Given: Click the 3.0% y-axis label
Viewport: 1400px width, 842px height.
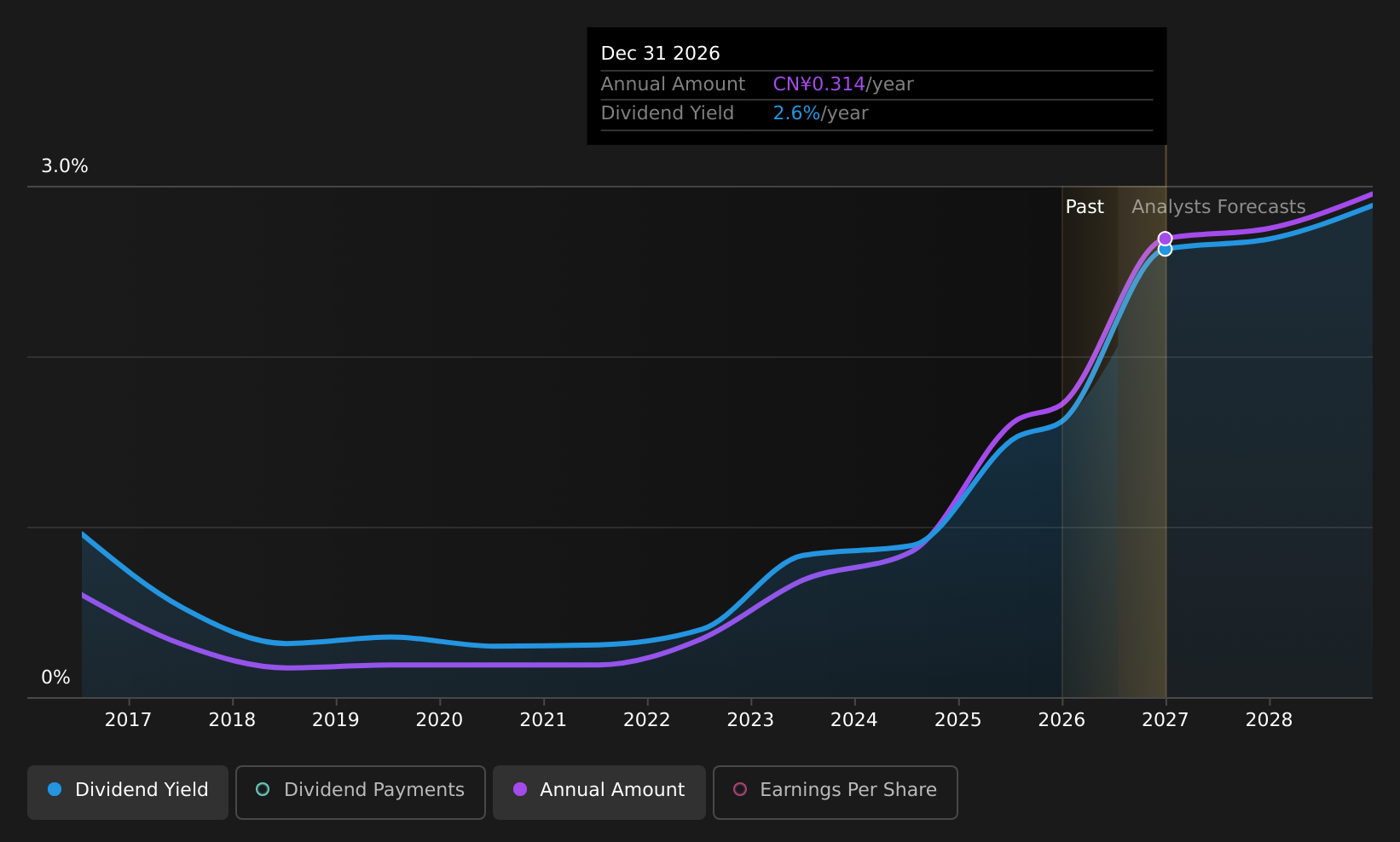Looking at the screenshot, I should 65,166.
